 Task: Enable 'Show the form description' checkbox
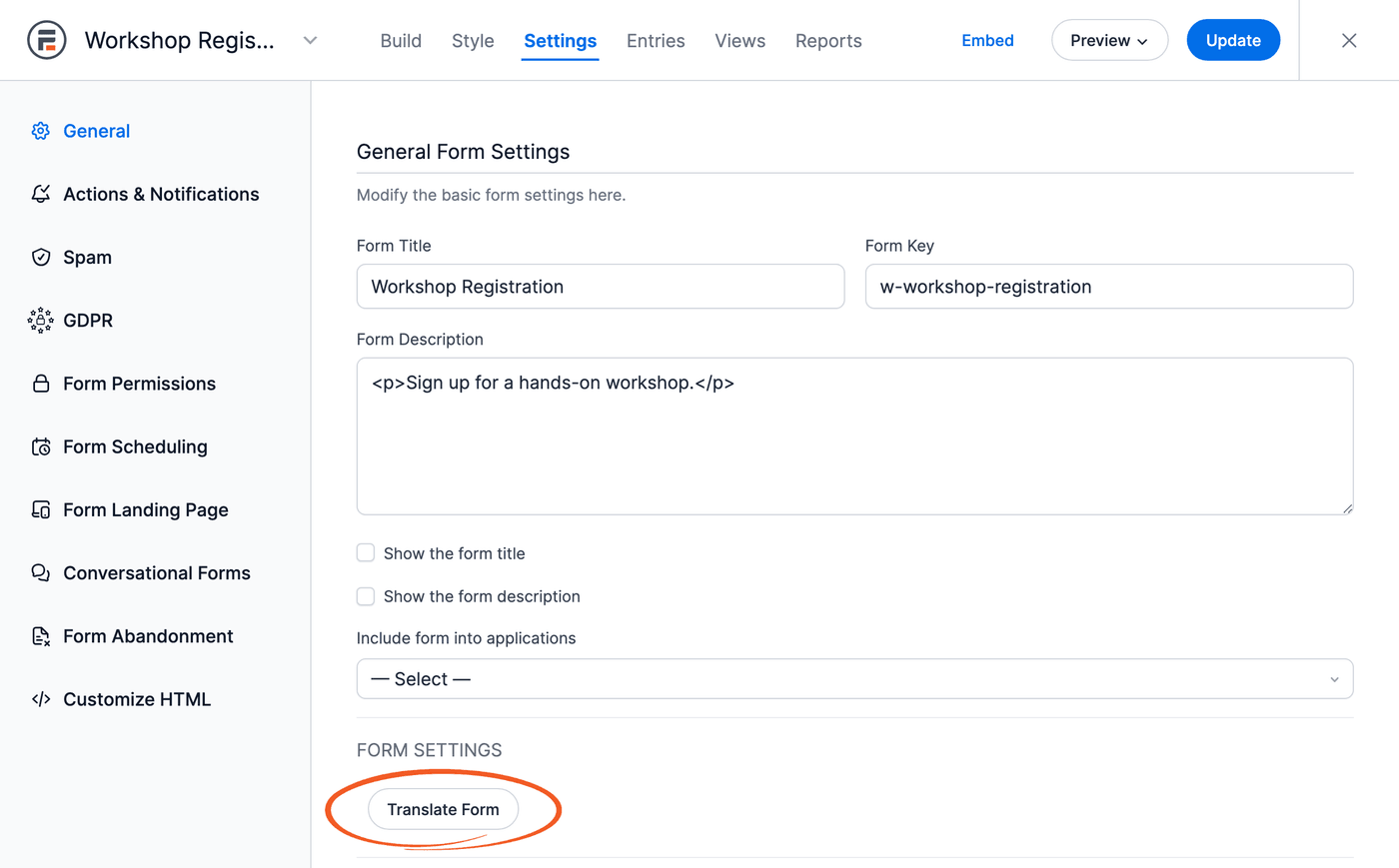coord(366,596)
